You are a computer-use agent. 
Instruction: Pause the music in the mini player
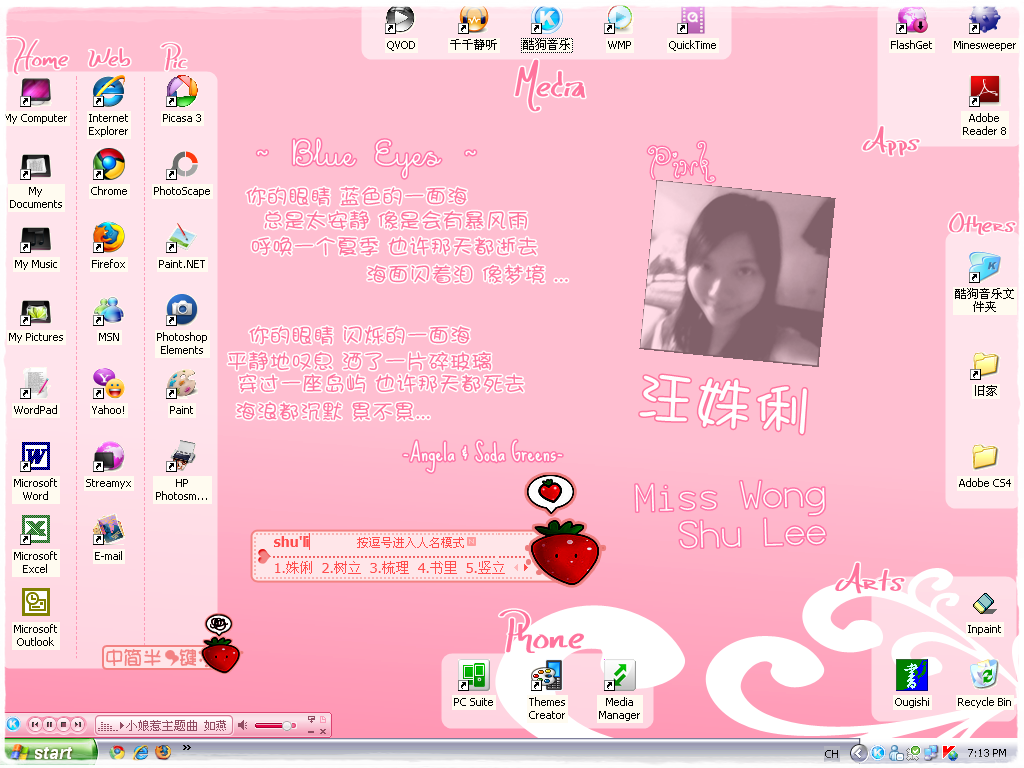click(49, 724)
